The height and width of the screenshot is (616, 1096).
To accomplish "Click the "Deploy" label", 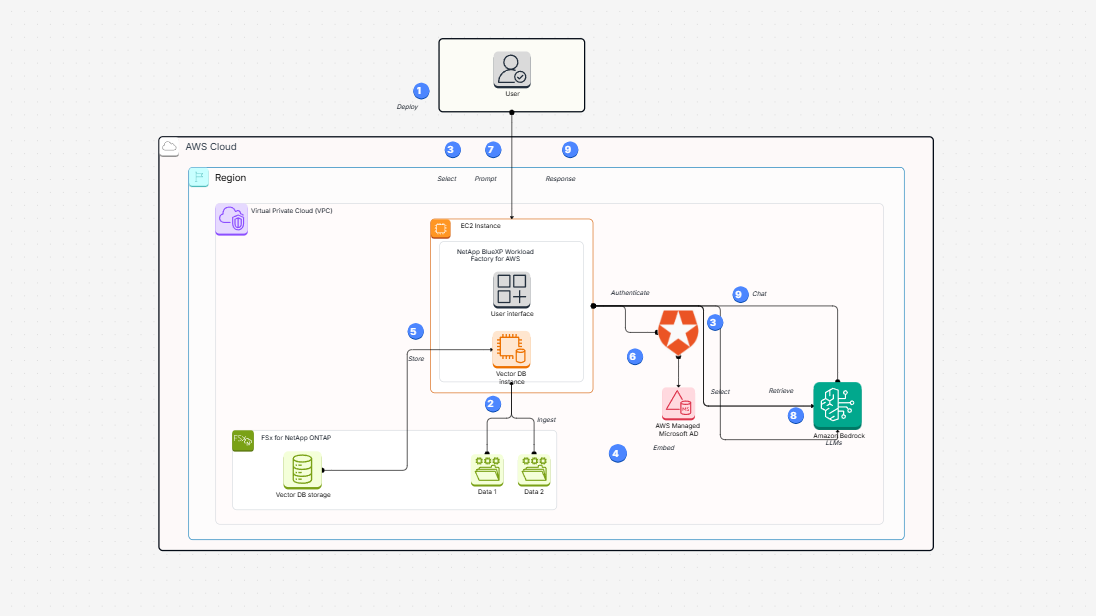I will (x=408, y=107).
